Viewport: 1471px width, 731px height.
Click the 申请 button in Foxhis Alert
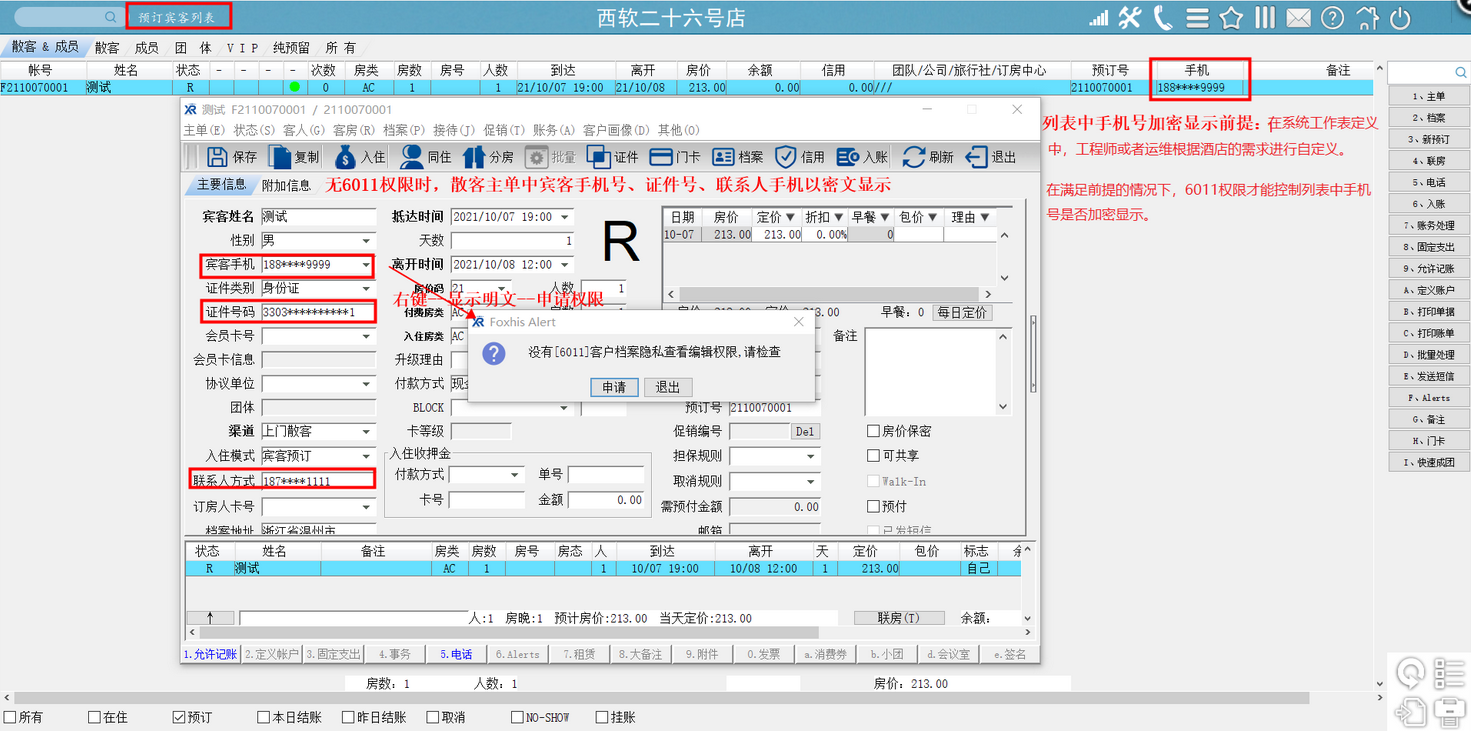point(614,387)
